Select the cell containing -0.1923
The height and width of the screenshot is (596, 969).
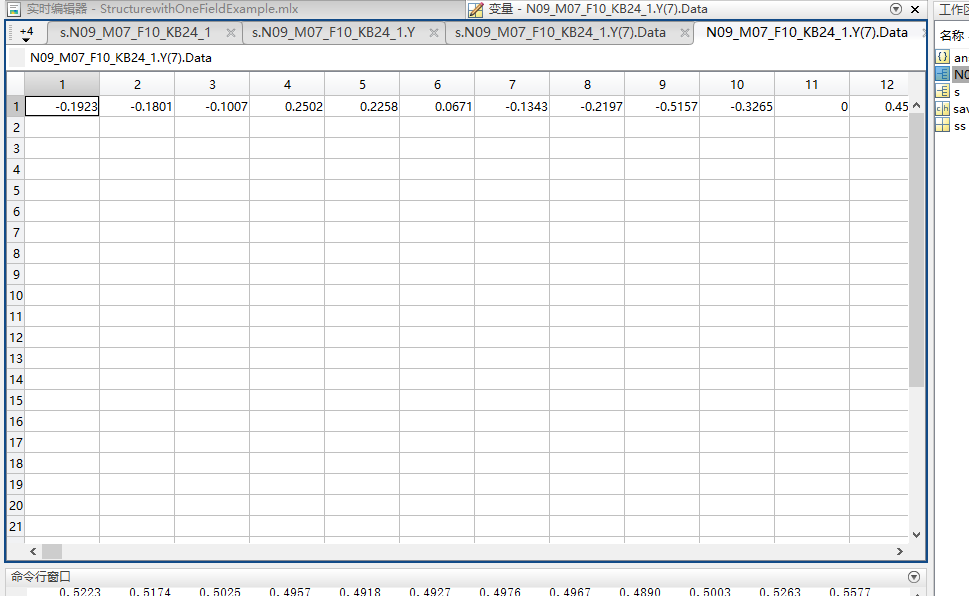tap(62, 106)
